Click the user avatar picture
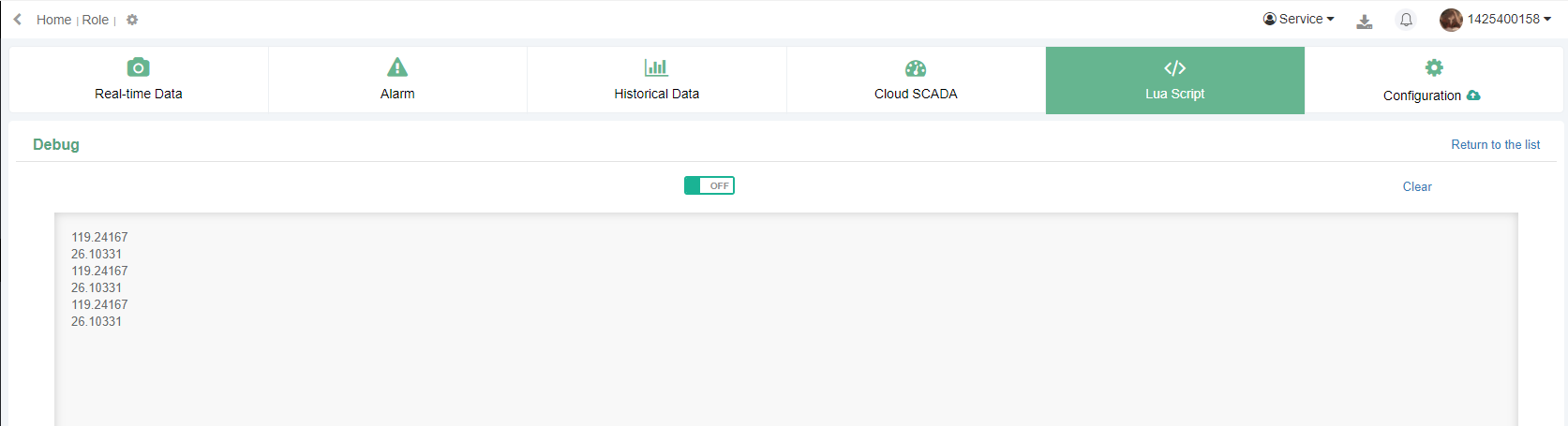This screenshot has width=1568, height=426. pos(1451,20)
